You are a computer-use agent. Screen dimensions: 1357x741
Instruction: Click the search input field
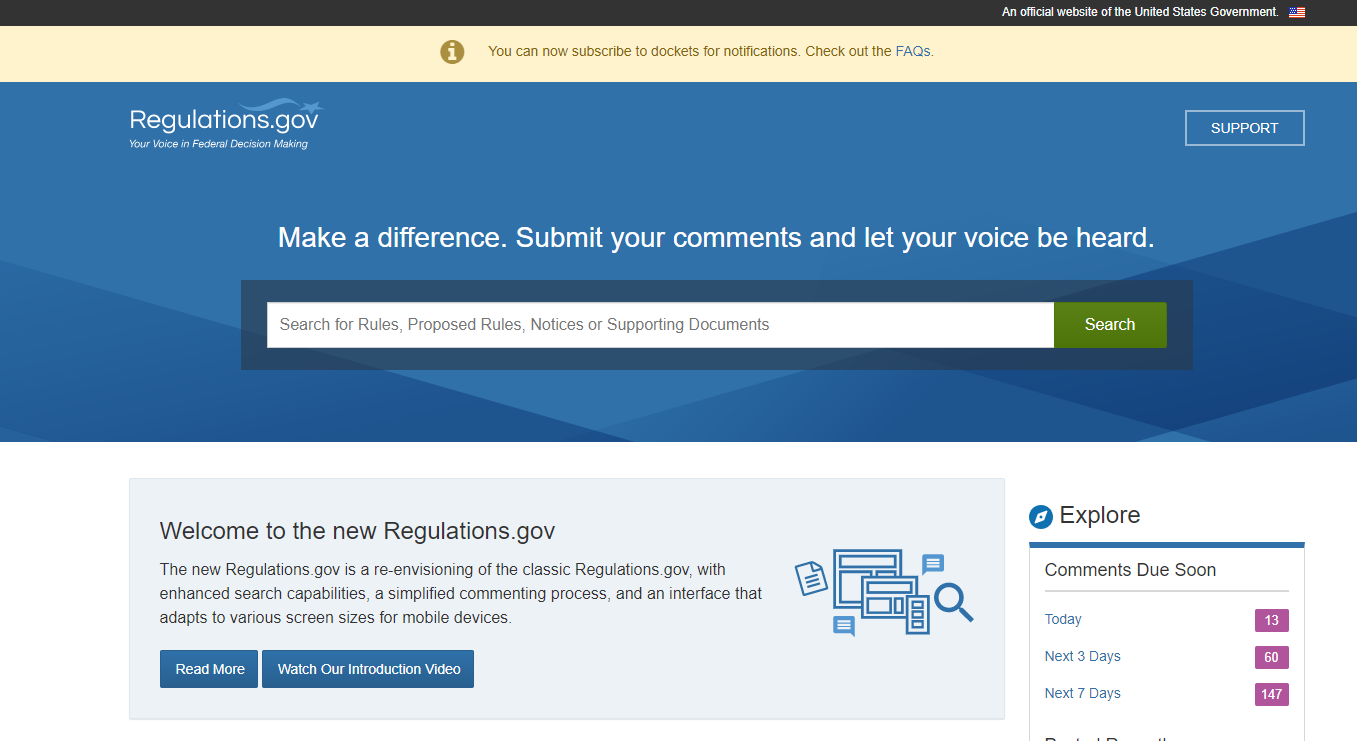pos(660,324)
